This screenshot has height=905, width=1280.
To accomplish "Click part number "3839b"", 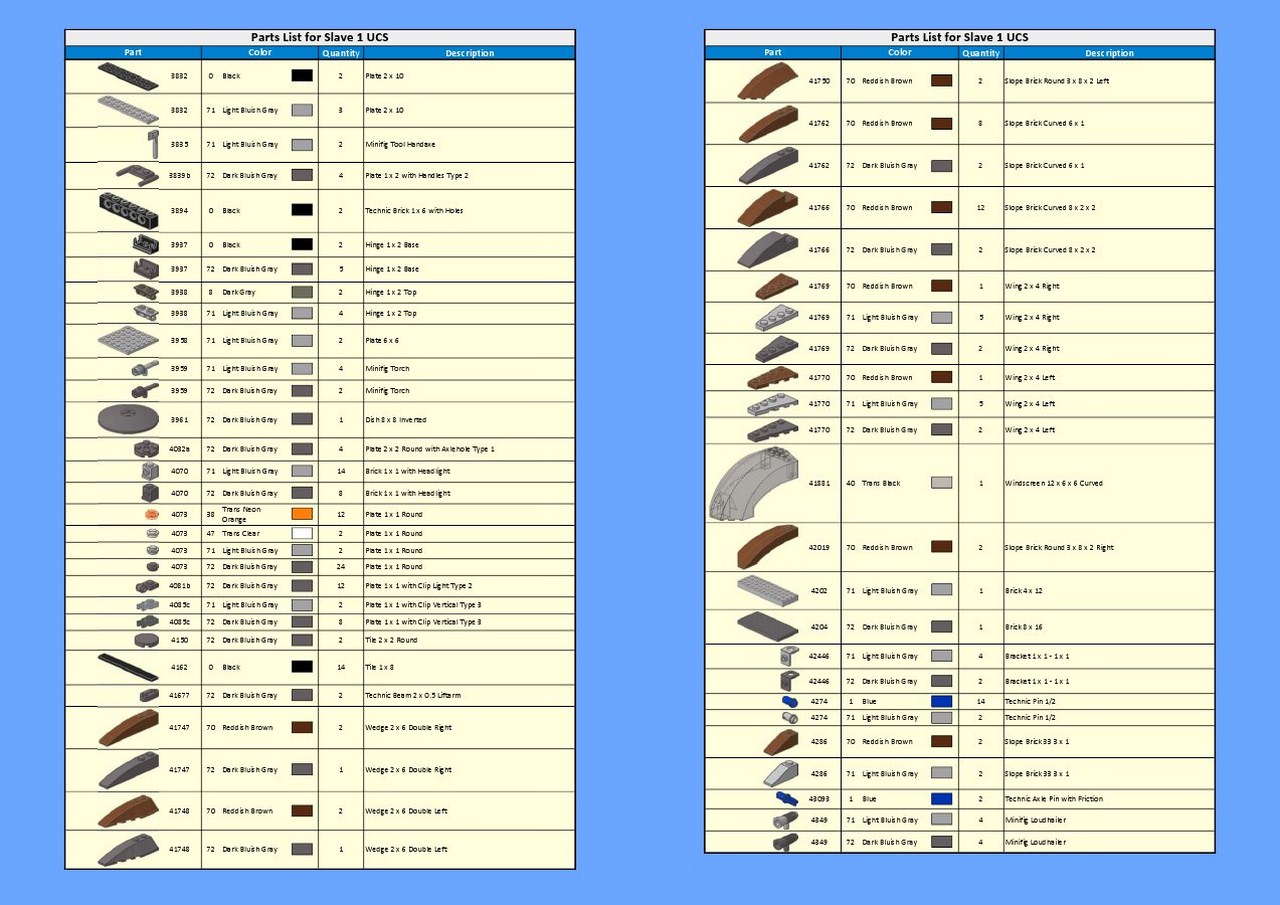I will (x=179, y=175).
